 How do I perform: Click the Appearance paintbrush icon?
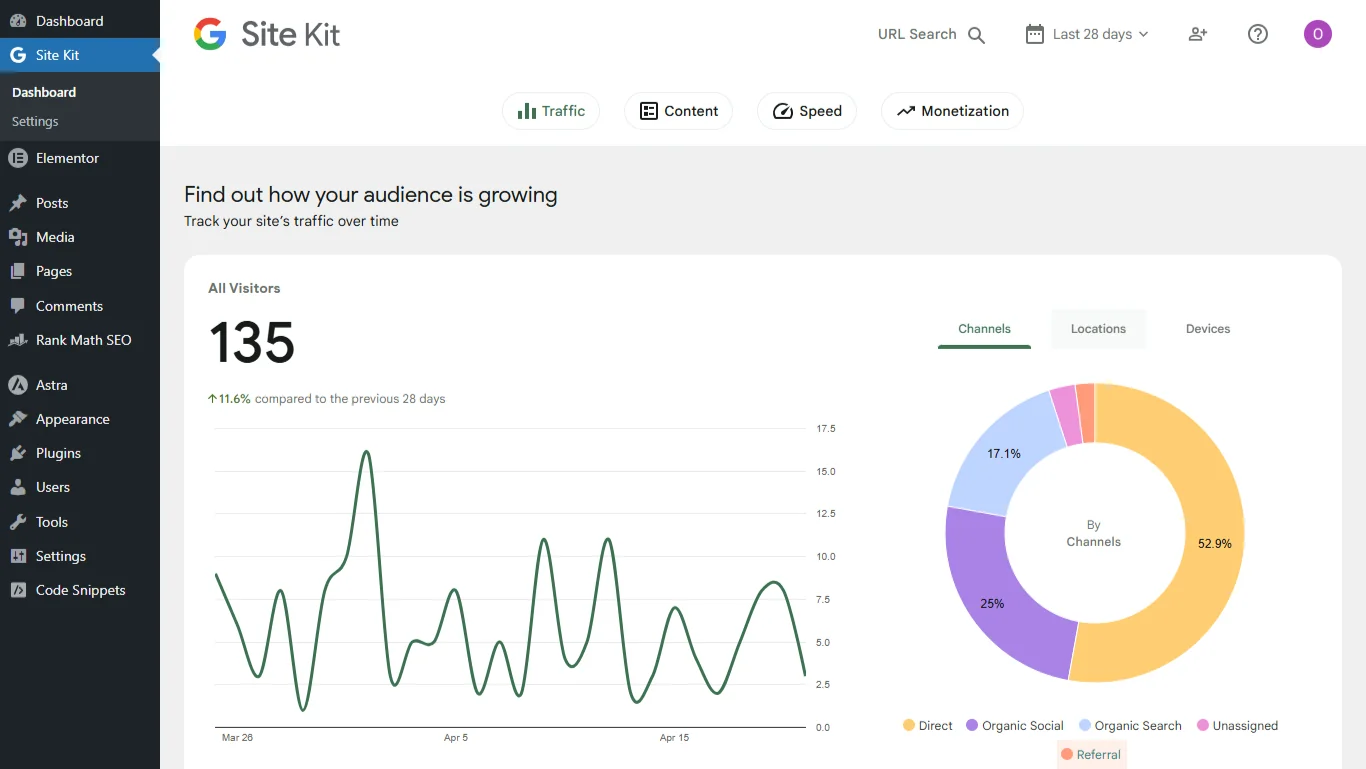(x=18, y=419)
